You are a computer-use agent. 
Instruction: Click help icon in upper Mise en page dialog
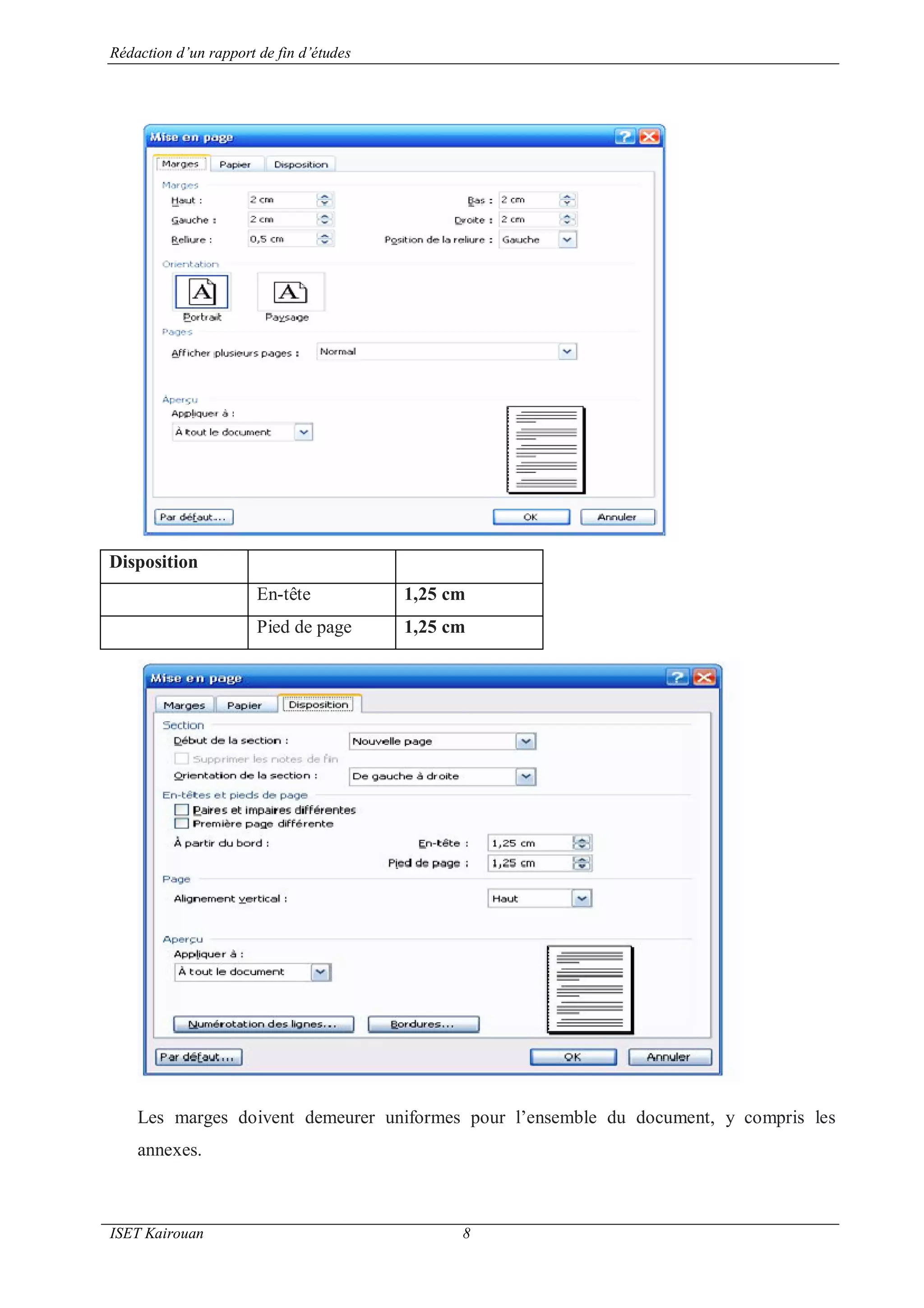(624, 137)
